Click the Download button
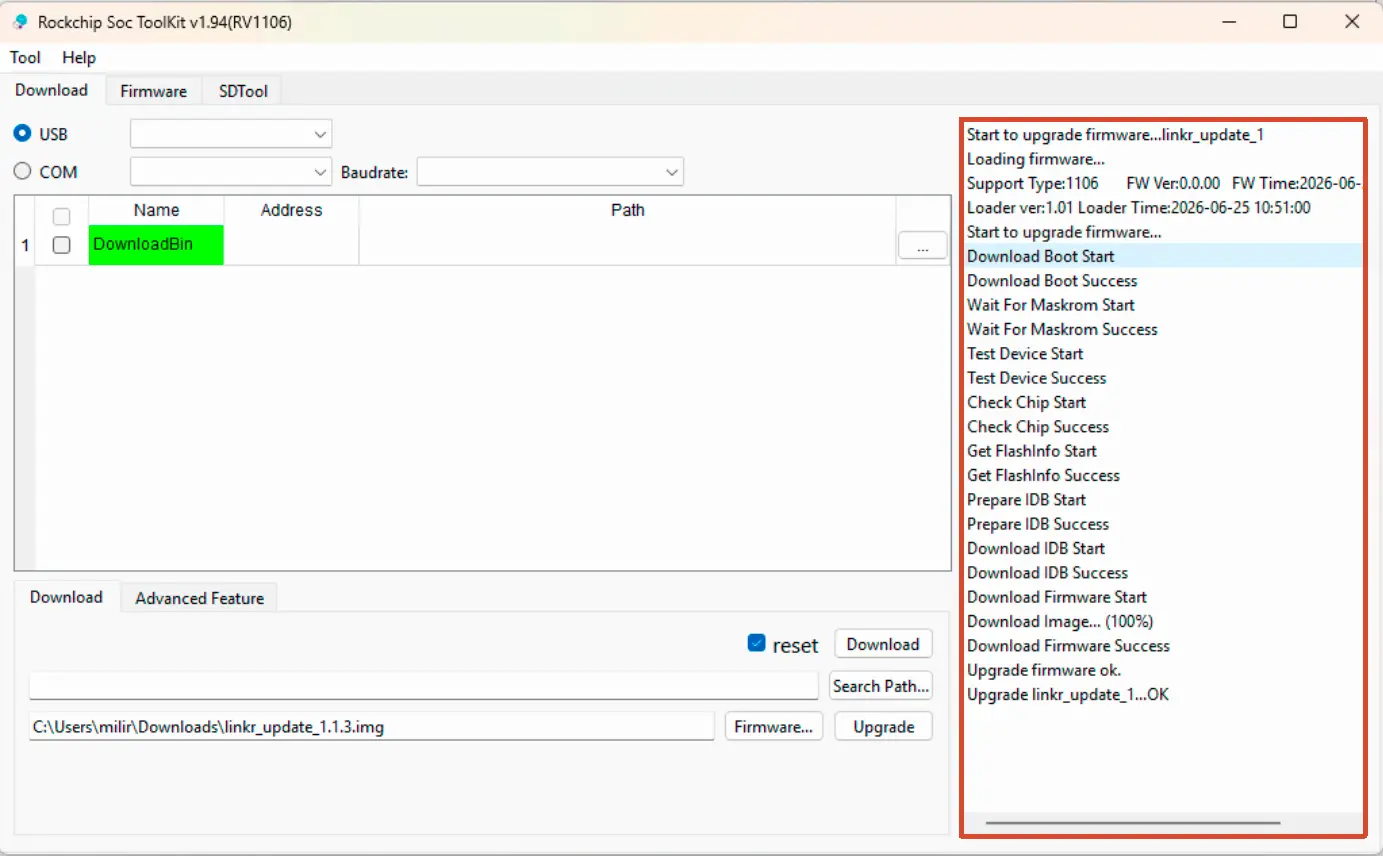 (x=883, y=644)
